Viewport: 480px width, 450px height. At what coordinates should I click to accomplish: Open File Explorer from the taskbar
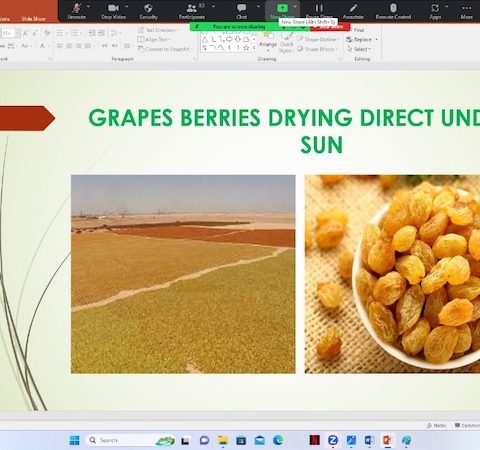pyautogui.click(x=223, y=440)
